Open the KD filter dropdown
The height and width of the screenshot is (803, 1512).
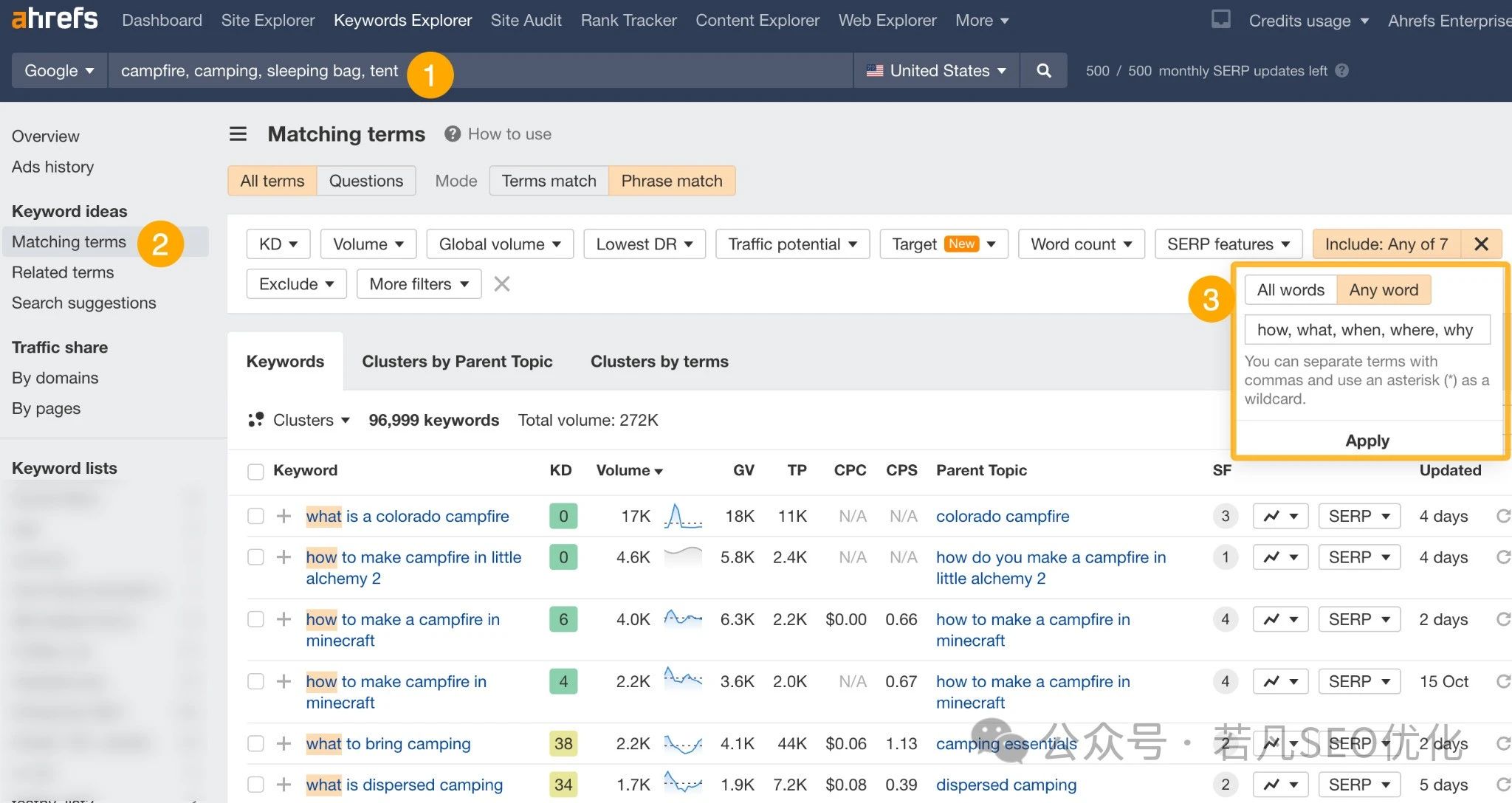click(x=278, y=244)
